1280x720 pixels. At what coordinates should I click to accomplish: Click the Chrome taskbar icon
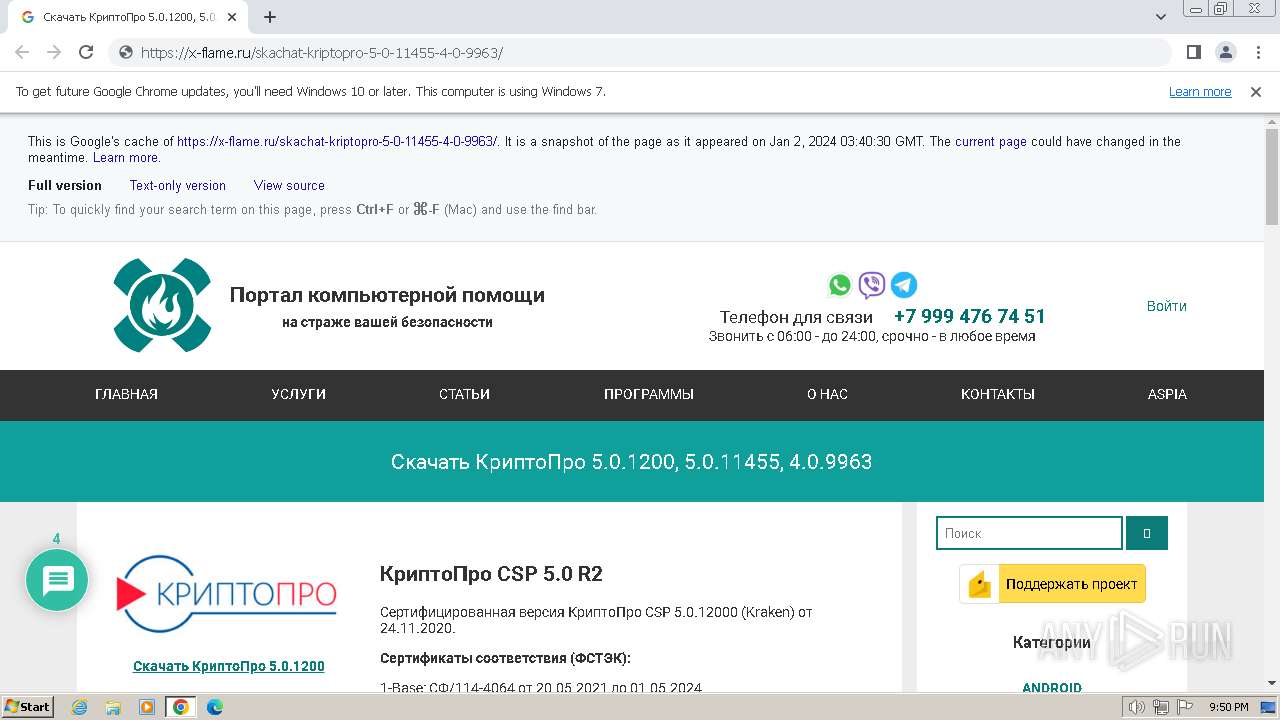point(181,707)
